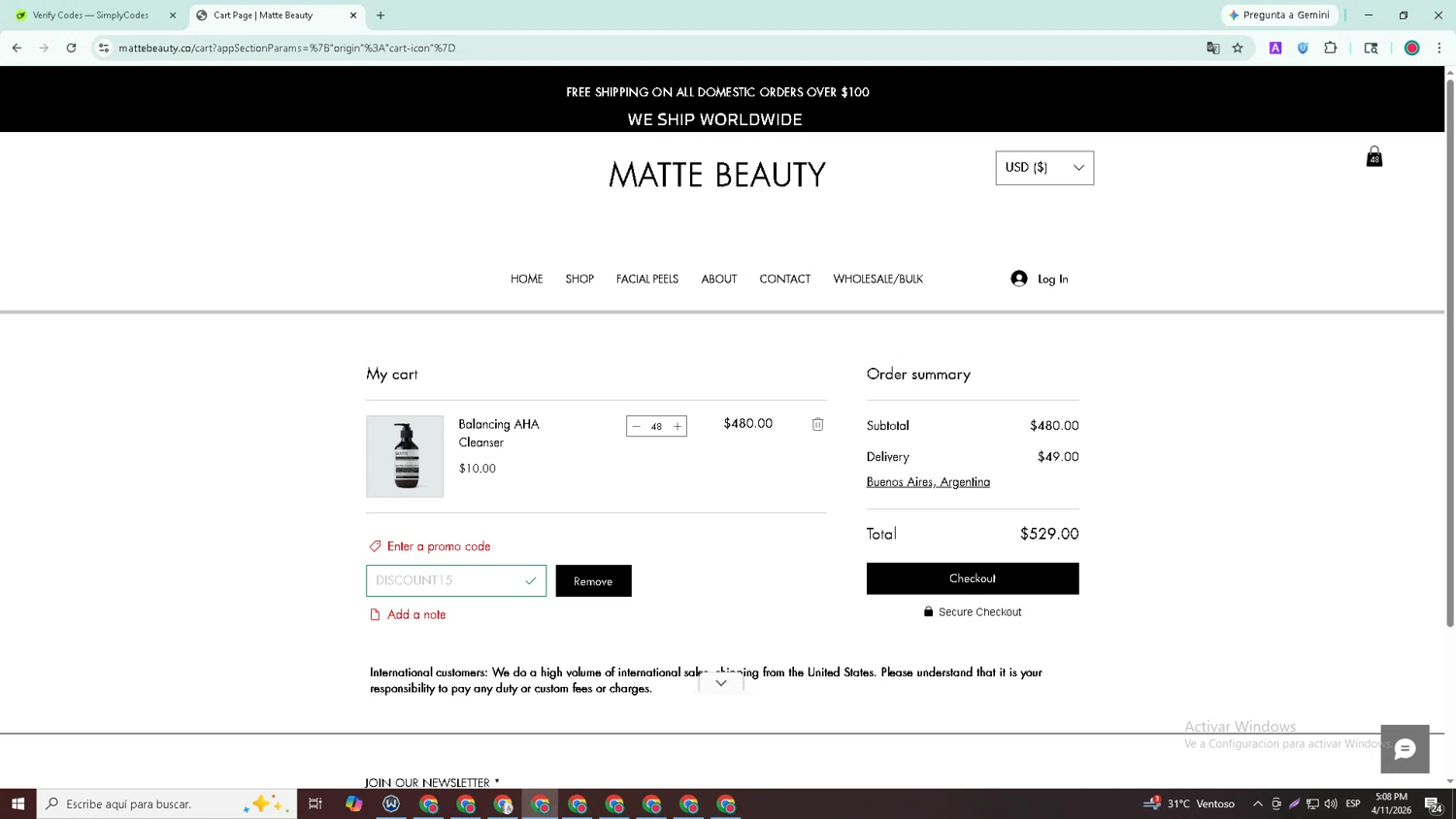Click the Subtotal amount $480.00
The width and height of the screenshot is (1456, 819).
tap(1054, 426)
